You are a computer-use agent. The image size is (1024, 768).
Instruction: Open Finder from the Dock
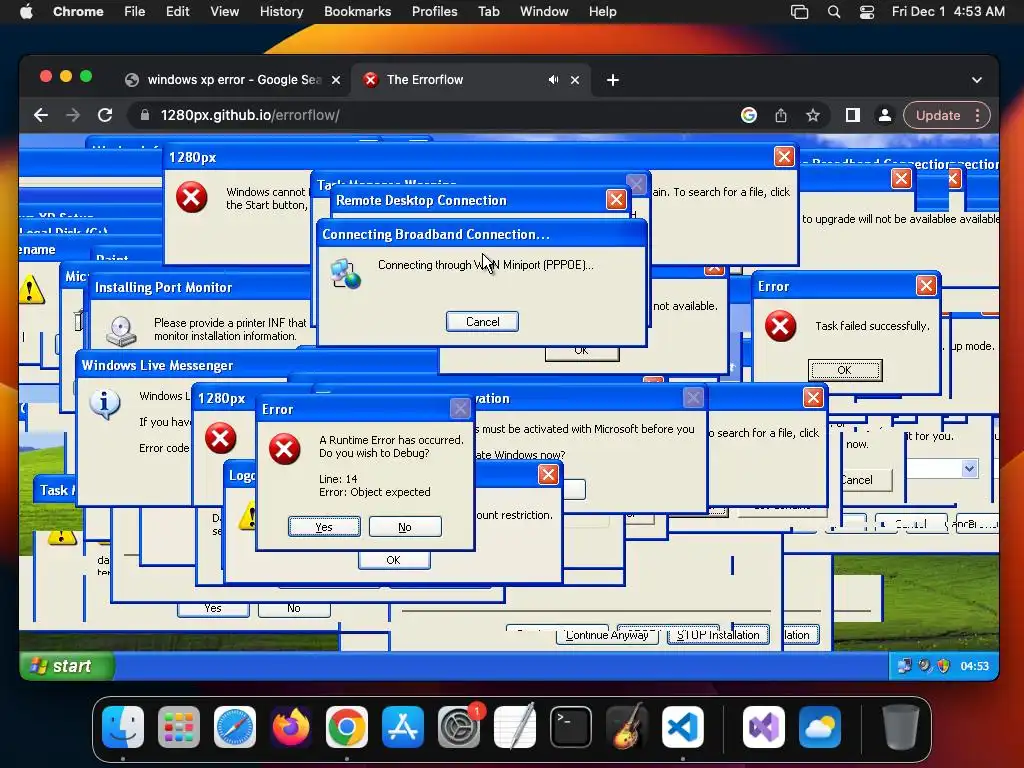pyautogui.click(x=123, y=727)
